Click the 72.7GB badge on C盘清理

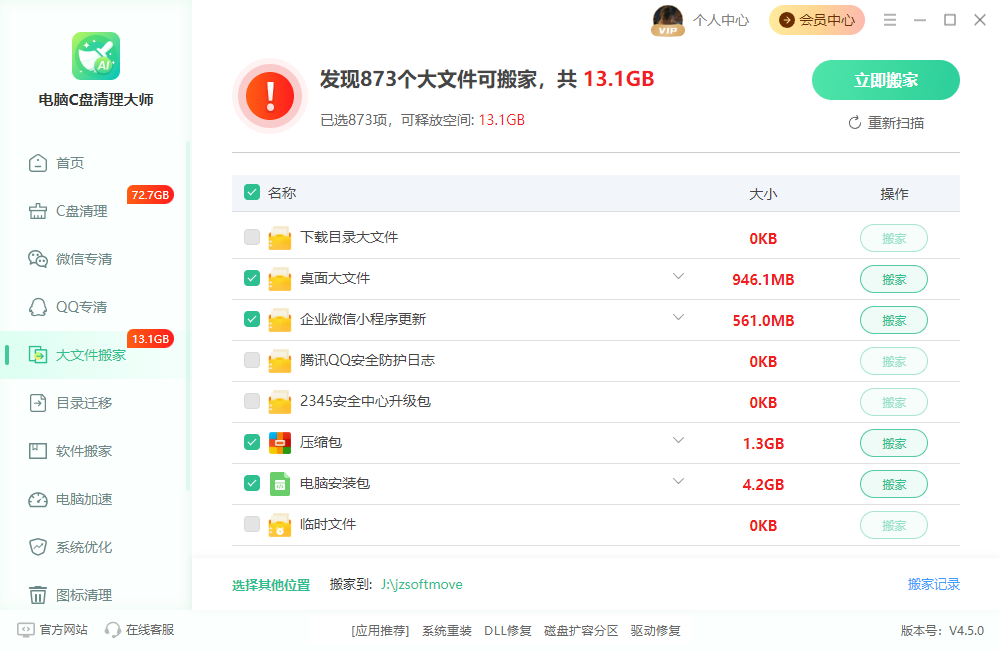(151, 195)
